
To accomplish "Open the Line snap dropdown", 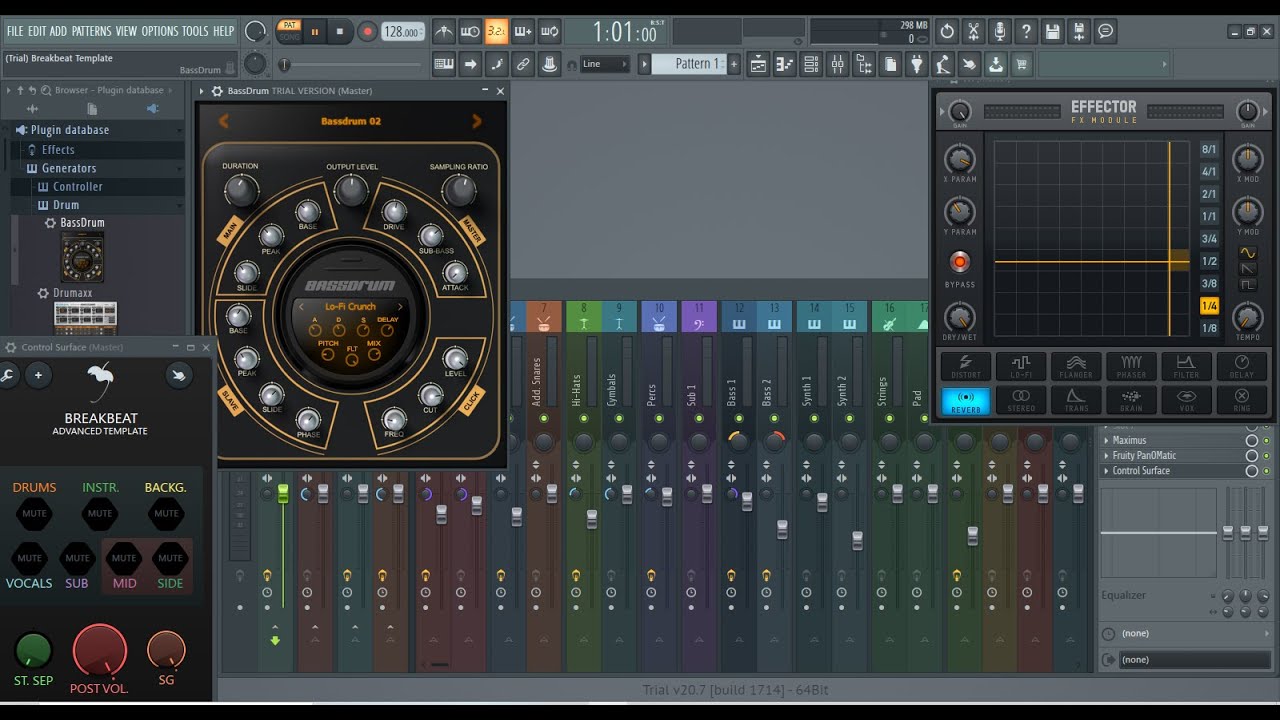I will pos(605,64).
